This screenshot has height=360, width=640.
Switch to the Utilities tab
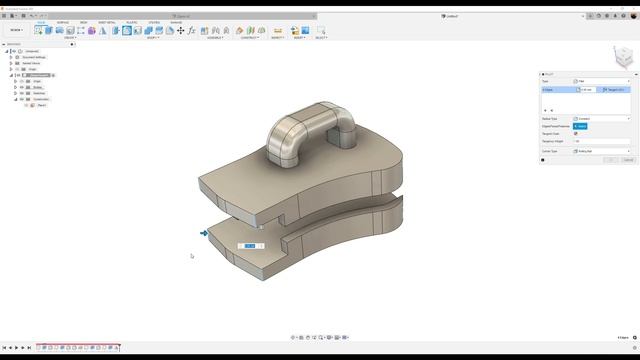tap(154, 22)
